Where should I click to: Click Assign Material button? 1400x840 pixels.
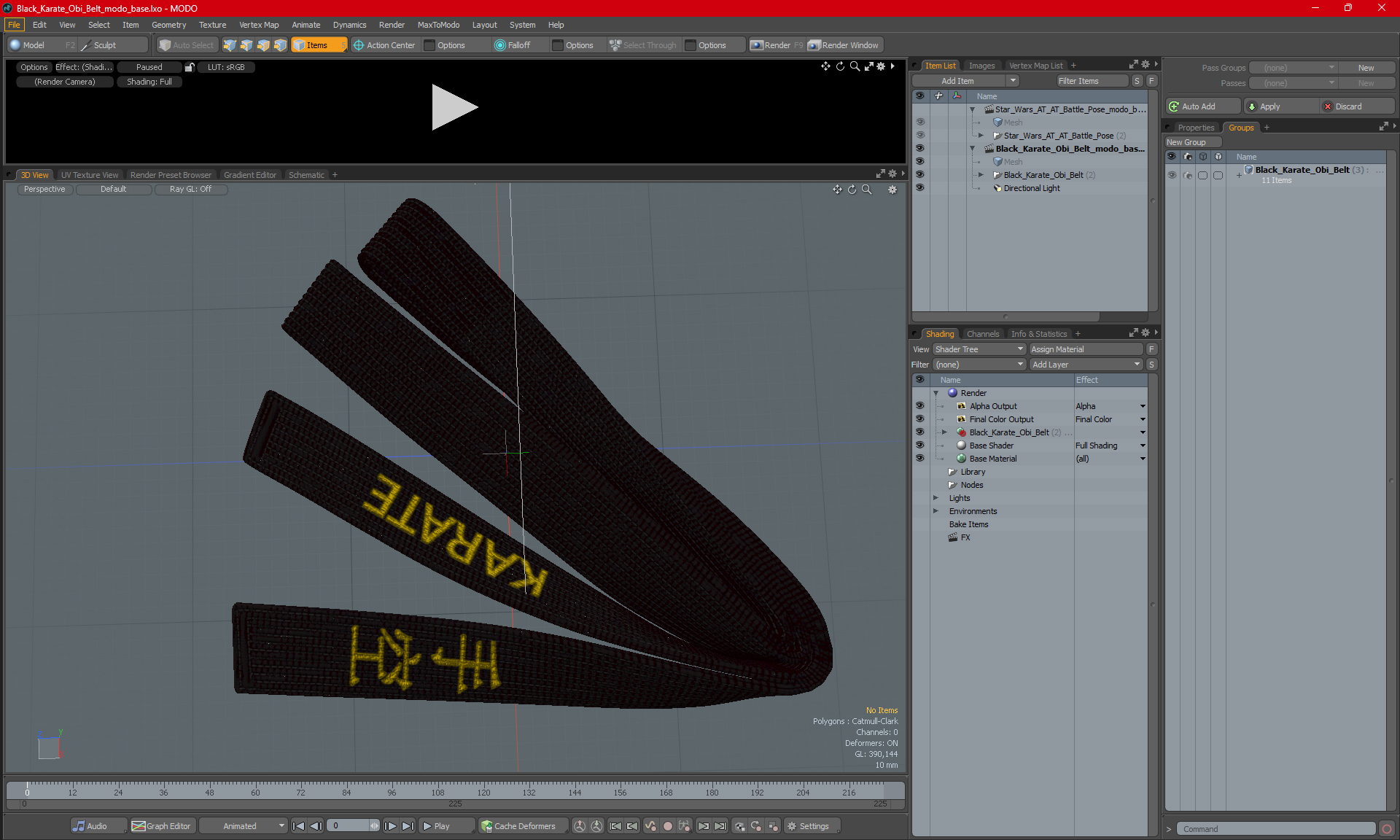[x=1086, y=349]
